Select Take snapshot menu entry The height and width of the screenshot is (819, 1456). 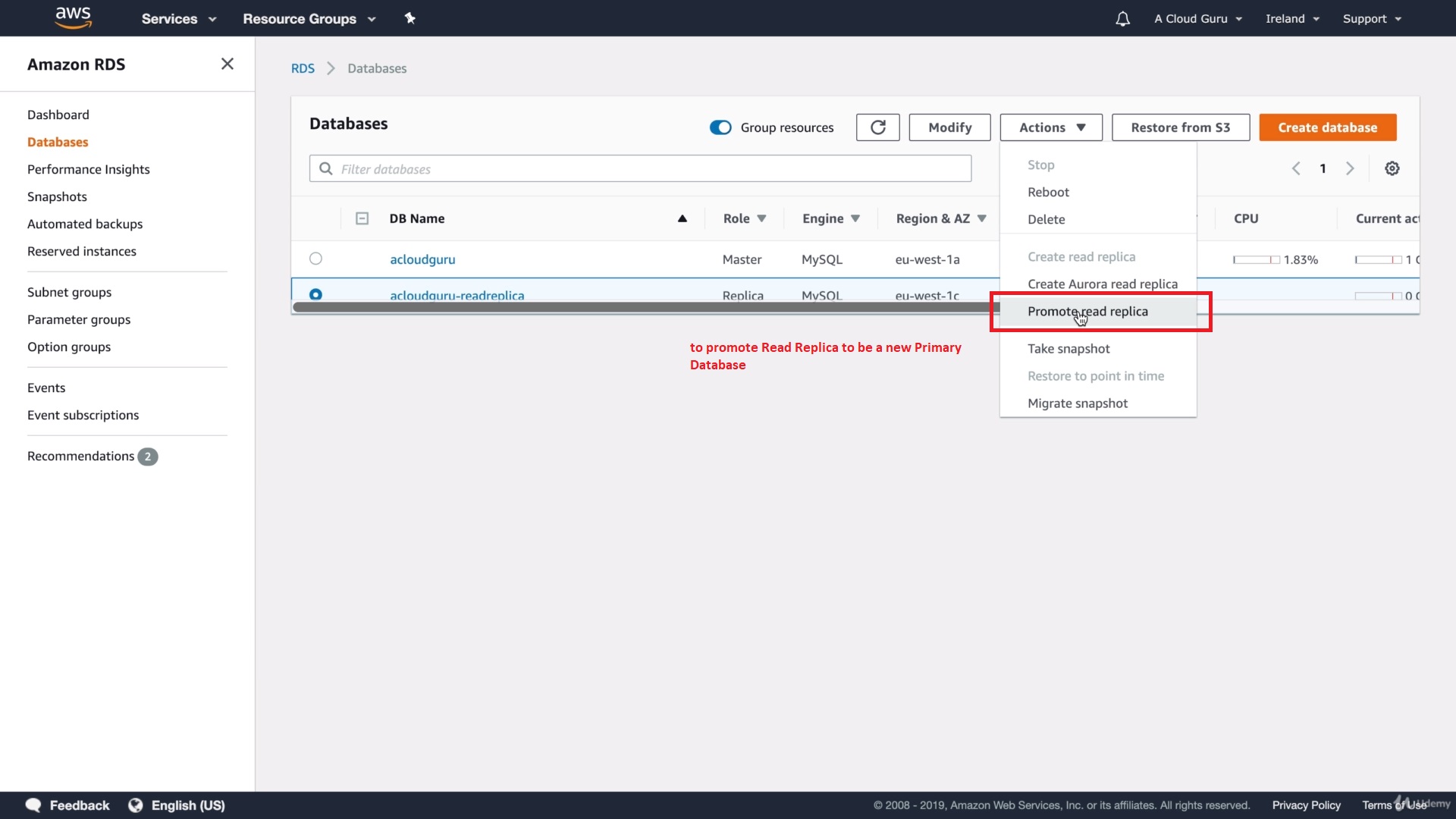pos(1068,349)
